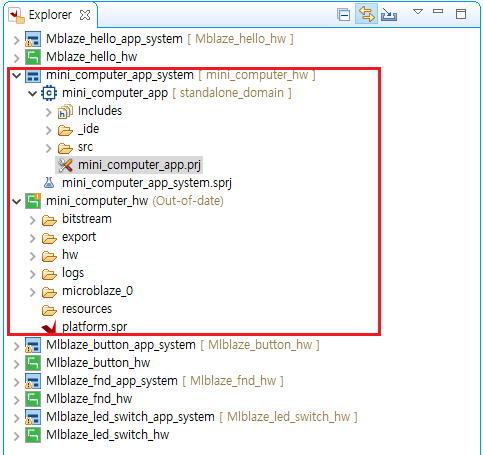Expand the bitstream folder

click(x=32, y=220)
